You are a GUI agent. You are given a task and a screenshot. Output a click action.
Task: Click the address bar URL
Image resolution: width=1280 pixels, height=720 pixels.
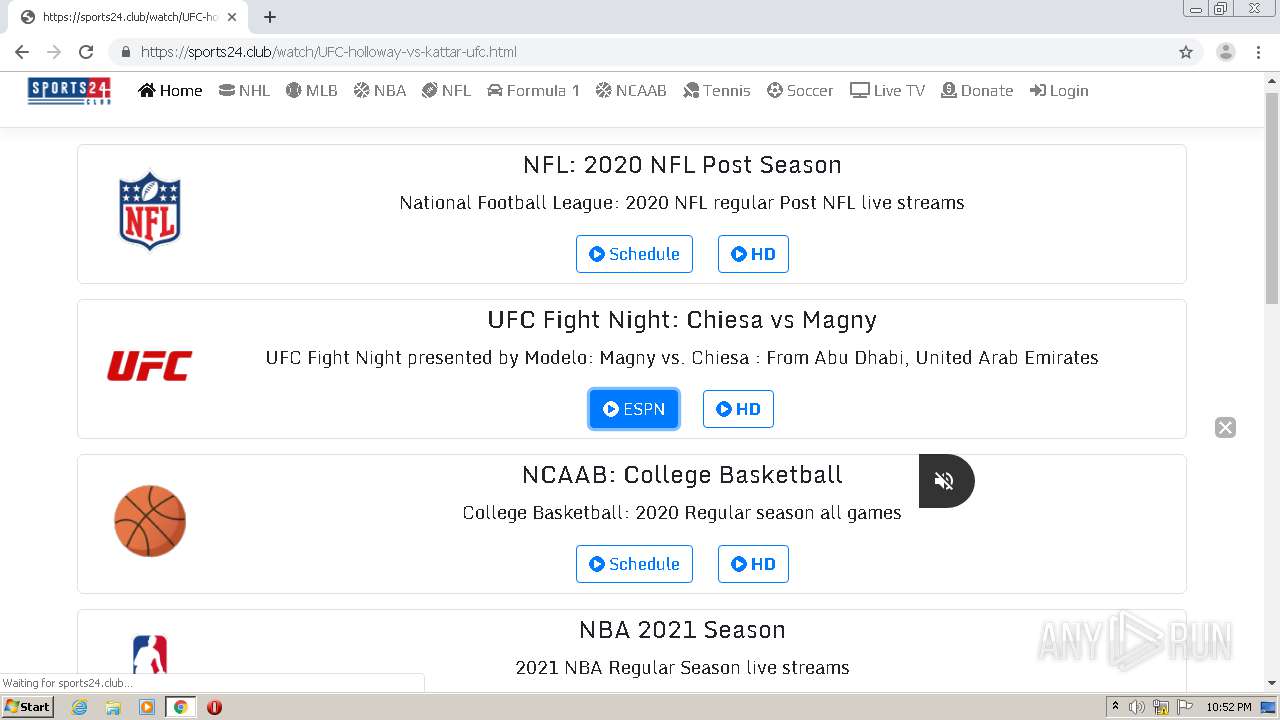[x=329, y=52]
